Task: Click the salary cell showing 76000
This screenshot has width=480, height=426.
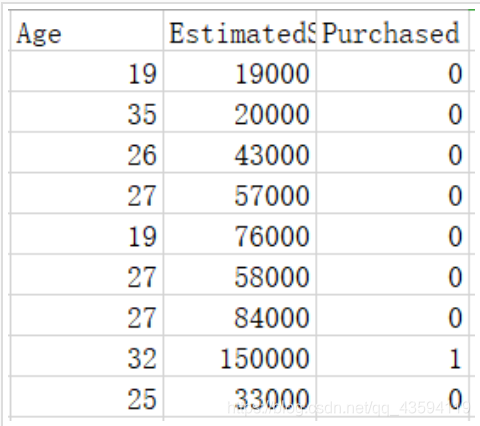Action: tap(240, 234)
